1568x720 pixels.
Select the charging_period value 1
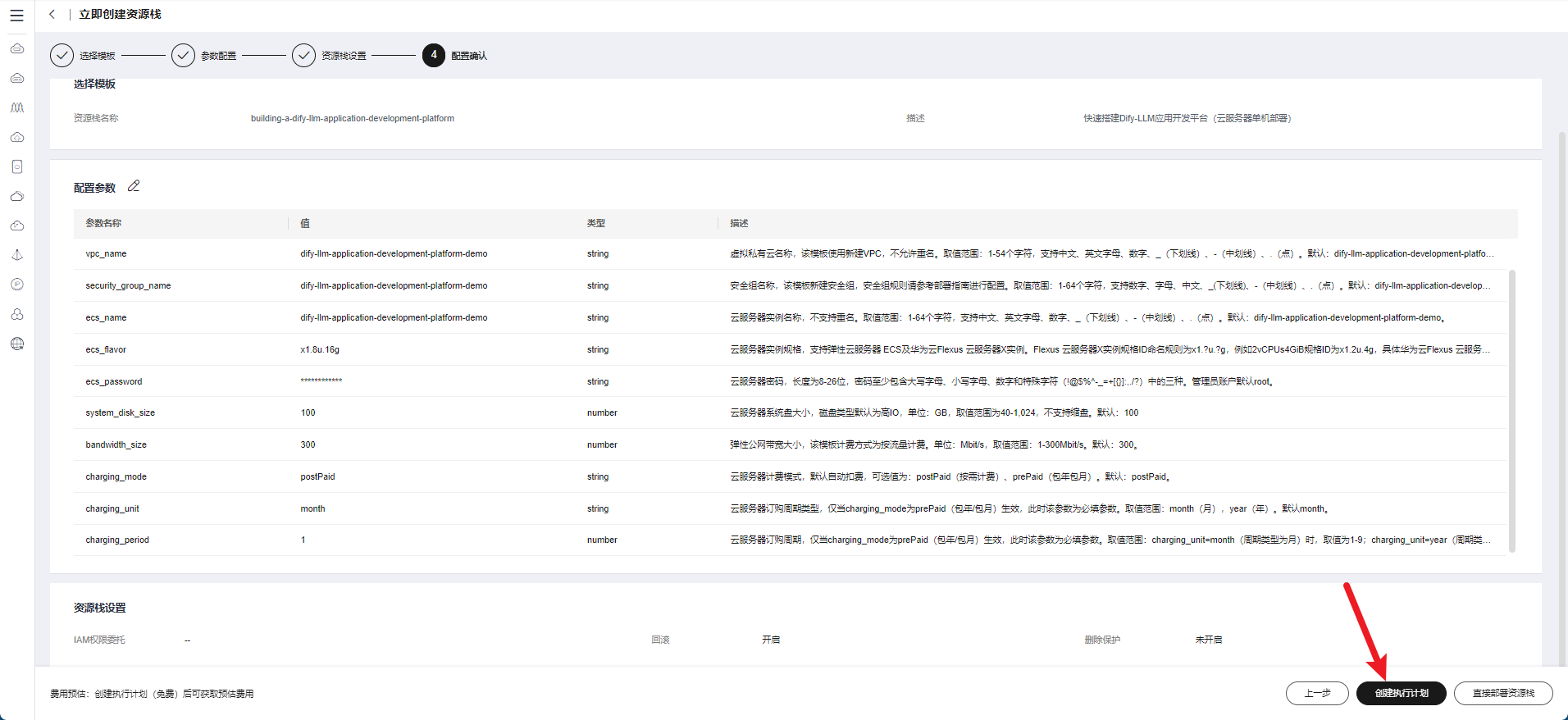point(303,540)
